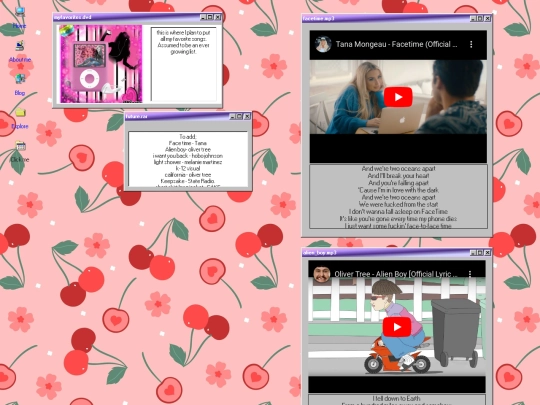Close the future.rar window
This screenshot has width=540, height=405.
pyautogui.click(x=247, y=116)
